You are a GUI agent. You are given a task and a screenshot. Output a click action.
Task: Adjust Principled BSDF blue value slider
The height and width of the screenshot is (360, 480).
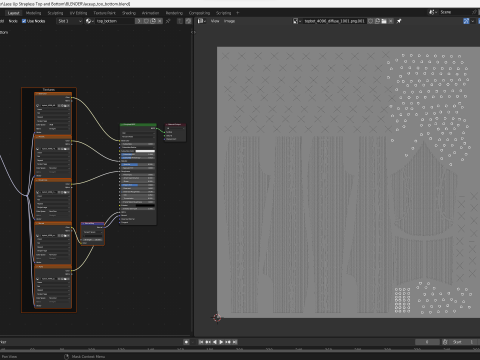pos(138,165)
